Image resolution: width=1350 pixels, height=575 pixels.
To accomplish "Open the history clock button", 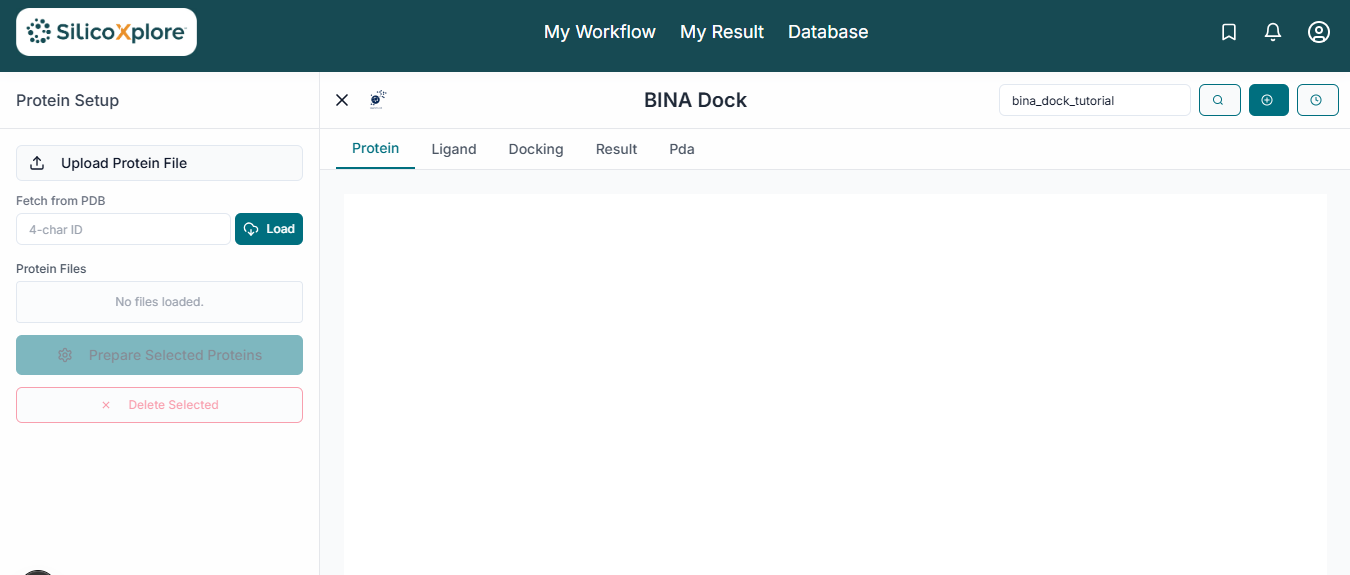I will pyautogui.click(x=1318, y=100).
